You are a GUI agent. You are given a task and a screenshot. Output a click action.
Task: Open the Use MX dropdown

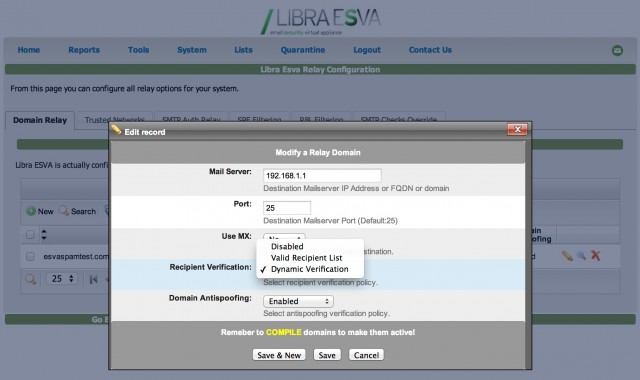[x=284, y=237]
